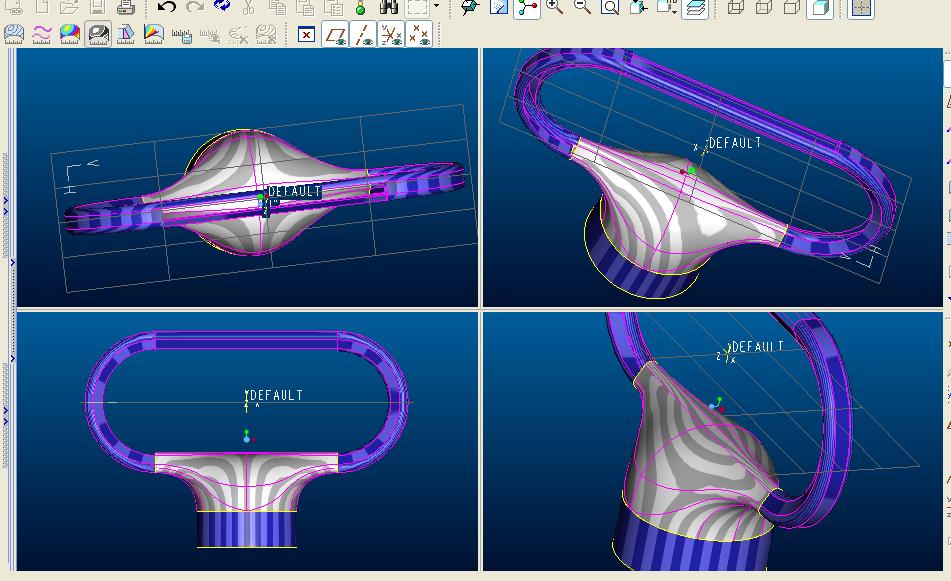Open Paste Special from the toolbar
Image resolution: width=951 pixels, height=581 pixels.
pos(333,7)
